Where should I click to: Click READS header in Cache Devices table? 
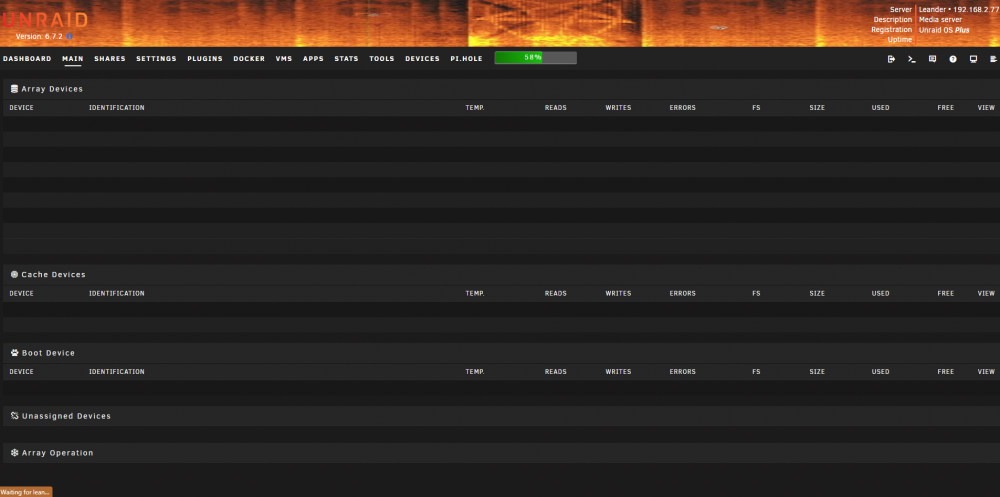[x=555, y=293]
